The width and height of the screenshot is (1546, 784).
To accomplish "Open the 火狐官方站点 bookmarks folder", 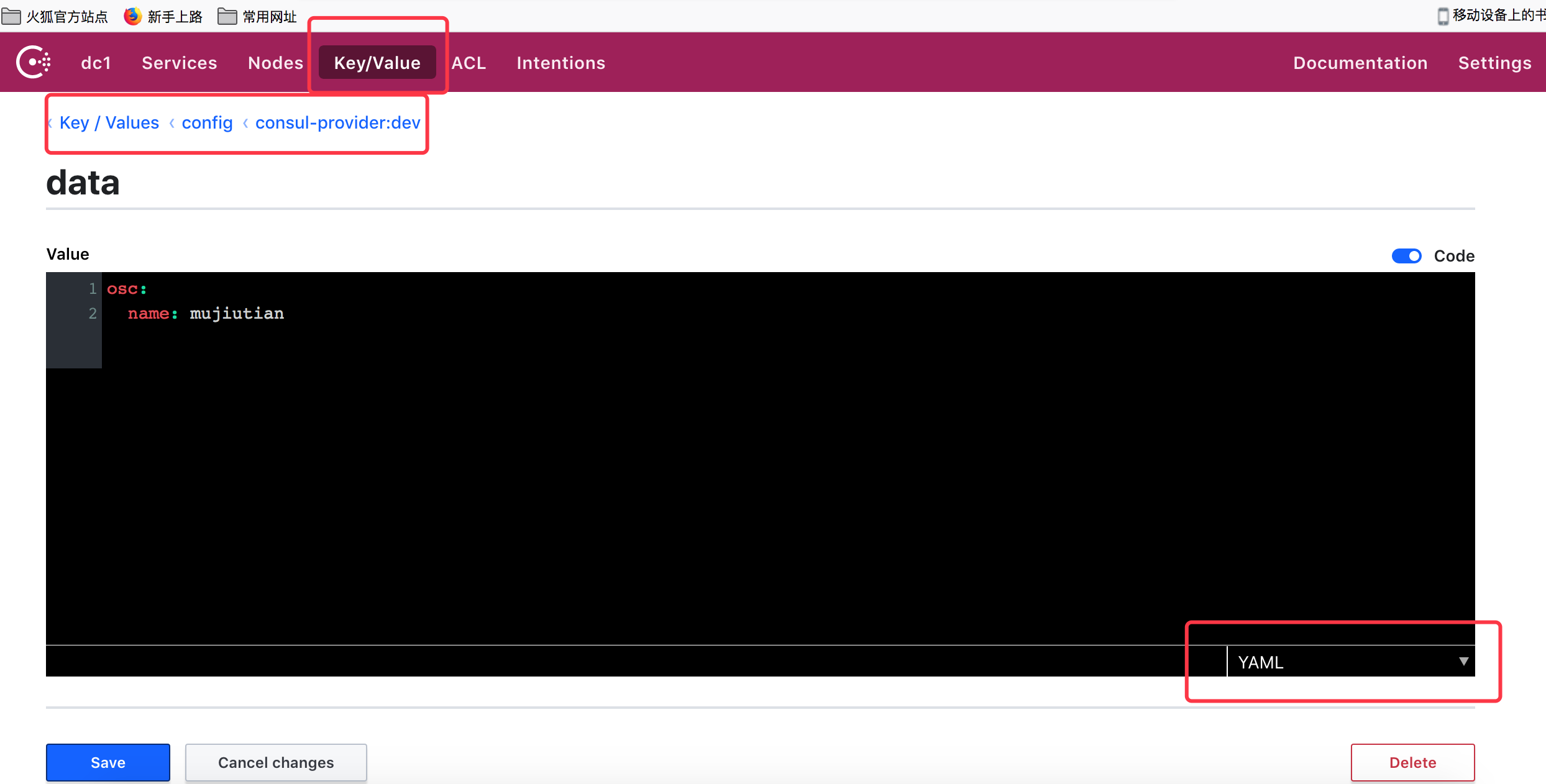I will coord(56,16).
